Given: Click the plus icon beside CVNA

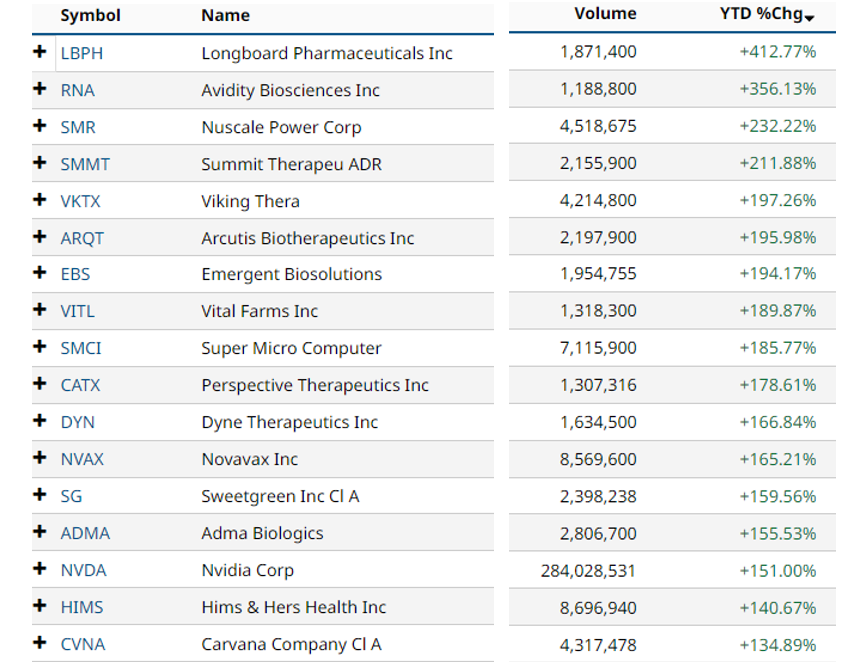Looking at the screenshot, I should [40, 643].
